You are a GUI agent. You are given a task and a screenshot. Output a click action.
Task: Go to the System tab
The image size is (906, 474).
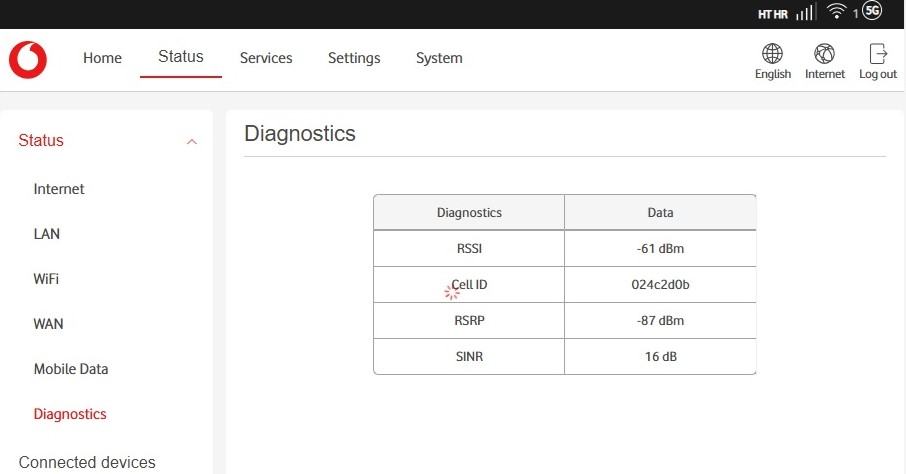[439, 58]
